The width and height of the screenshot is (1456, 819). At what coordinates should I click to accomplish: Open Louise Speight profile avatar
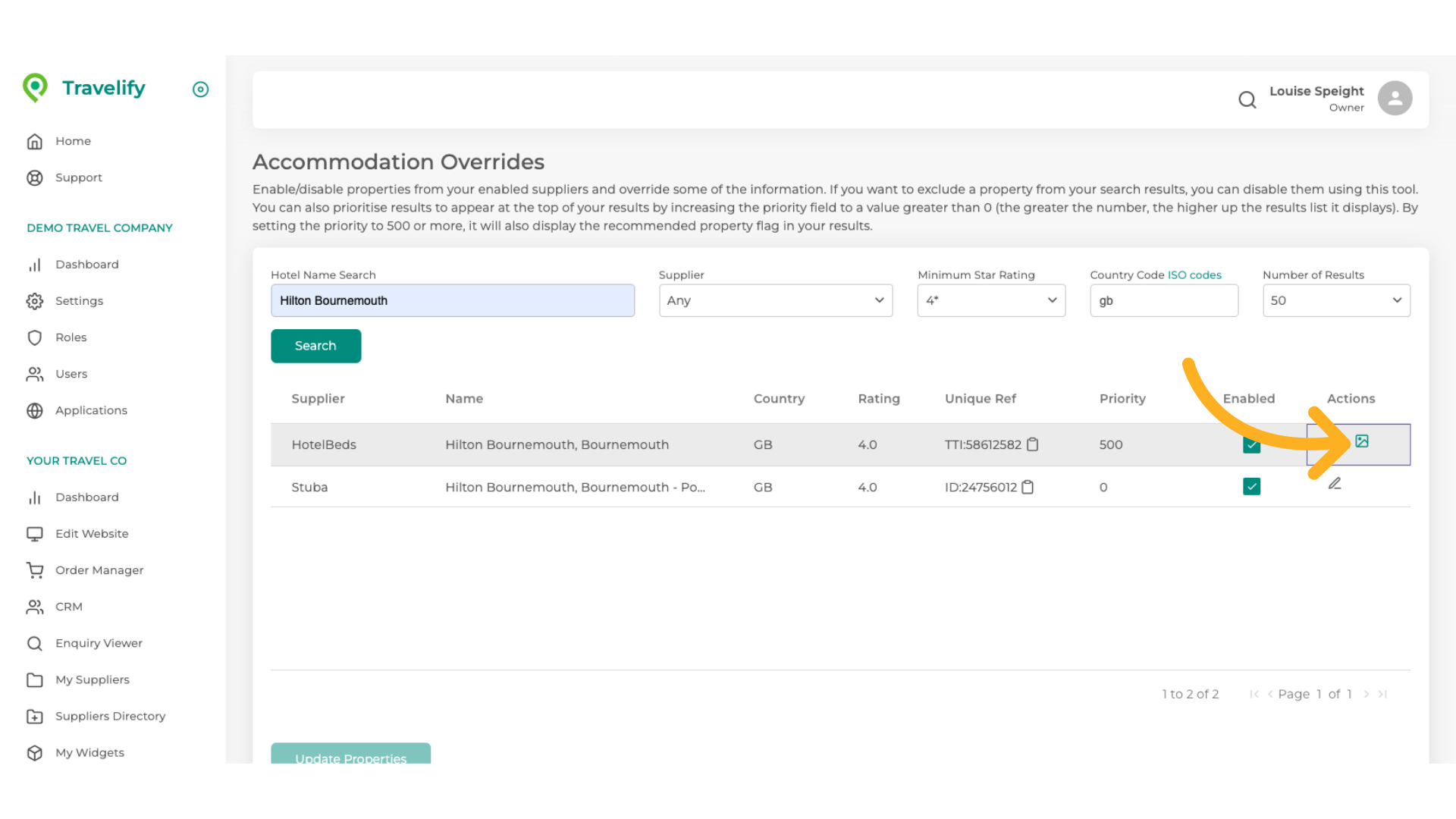[x=1395, y=99]
